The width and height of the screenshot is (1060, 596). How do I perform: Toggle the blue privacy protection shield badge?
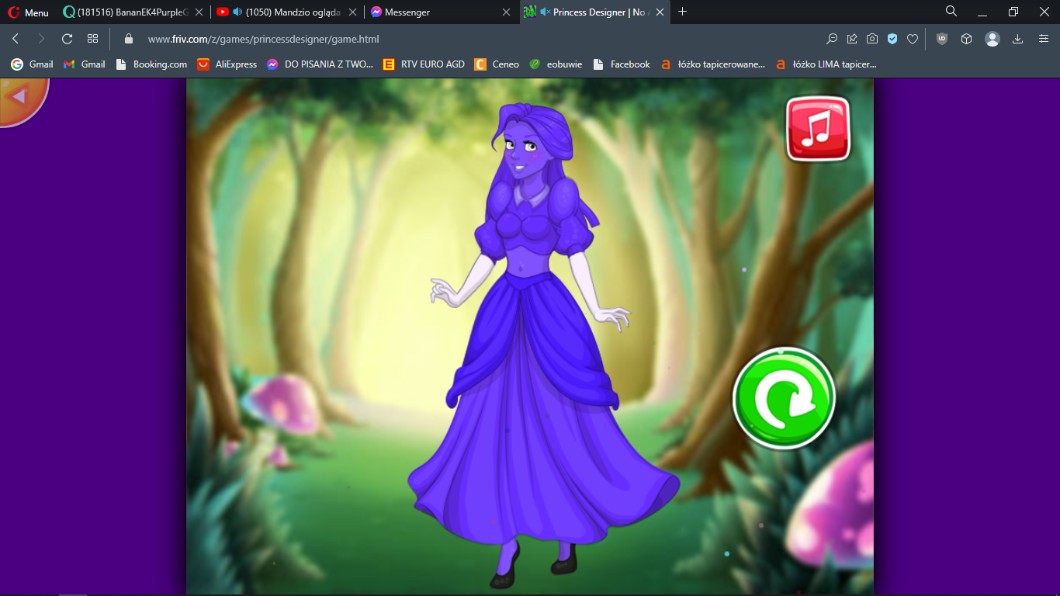click(892, 39)
